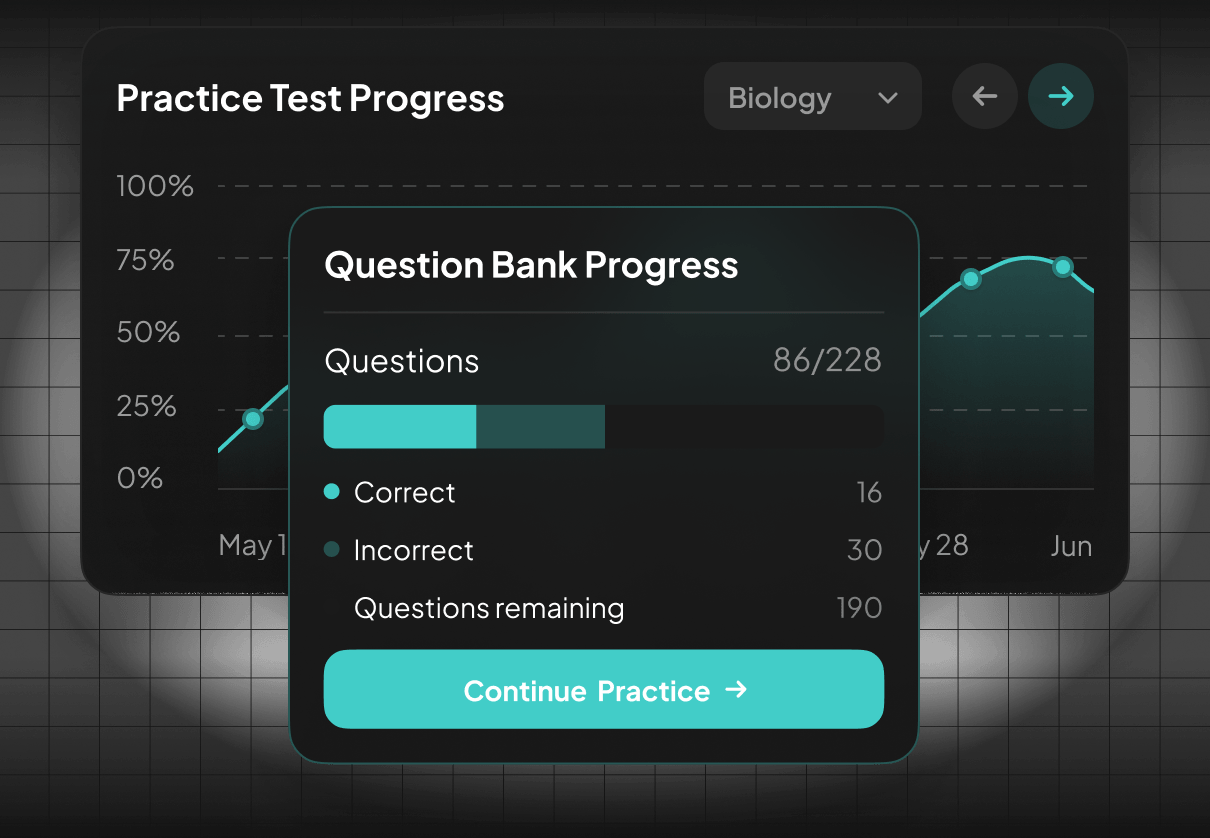Click the arrow icon inside Continue Practice
The height and width of the screenshot is (838, 1210).
tap(736, 690)
